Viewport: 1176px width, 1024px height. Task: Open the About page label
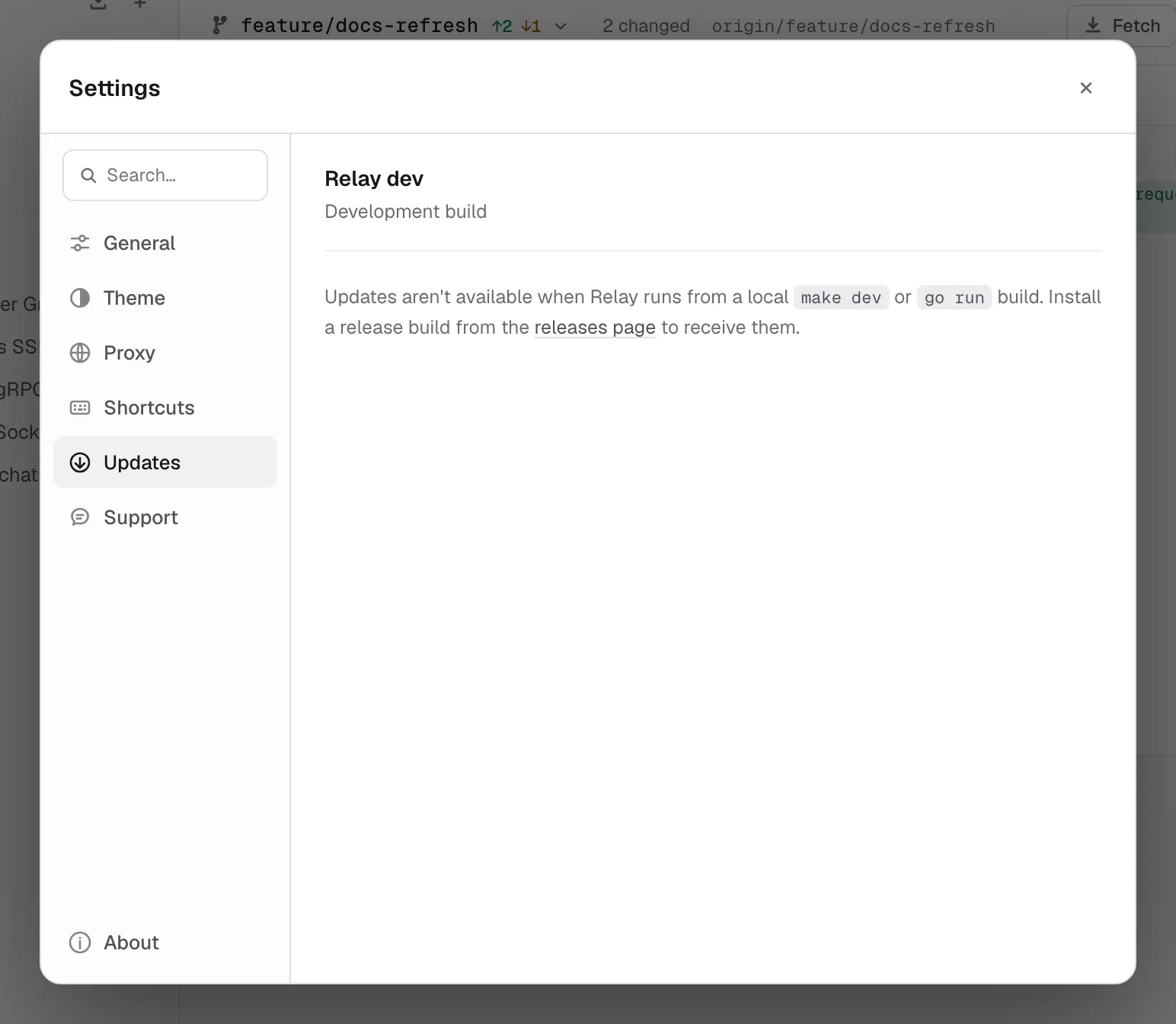131,942
